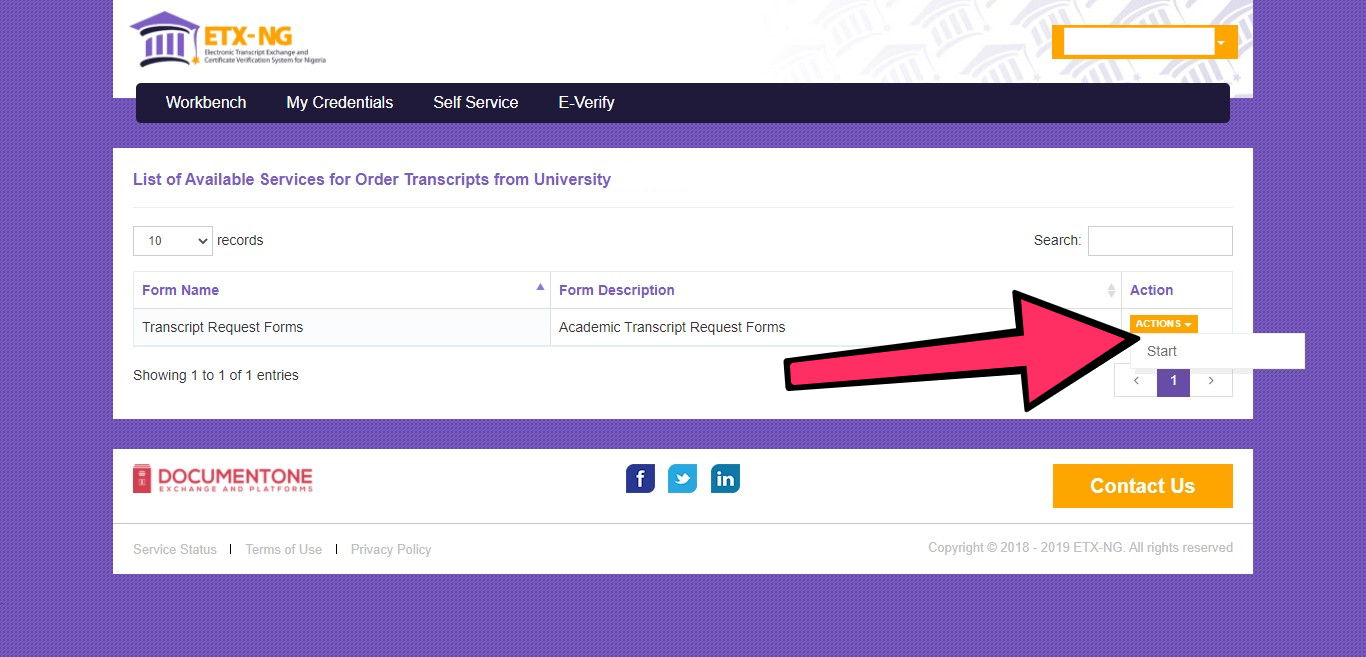Open the Self Service menu

tap(475, 102)
